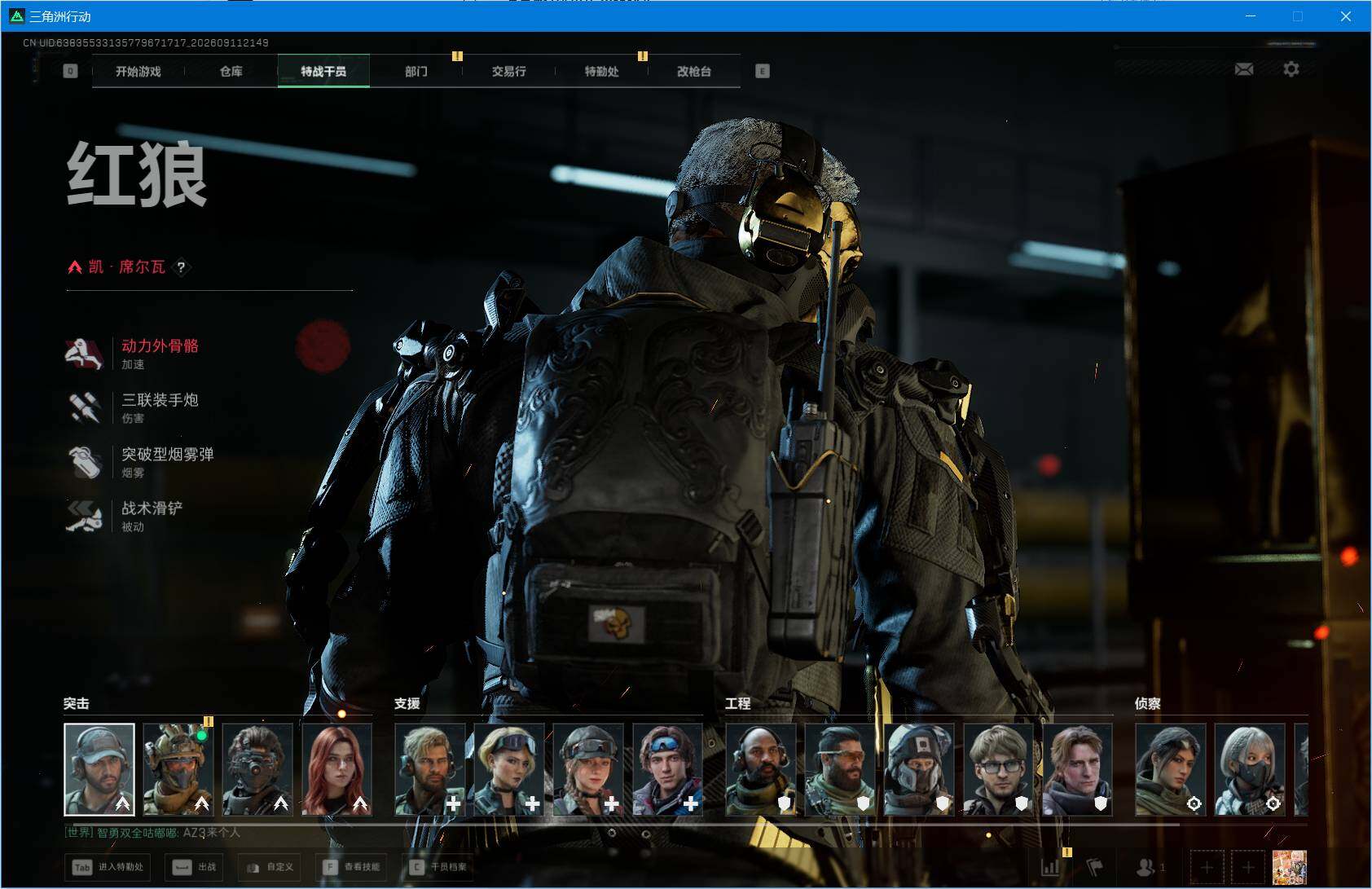
Task: Select the assault operator in tactical helmet
Action: [x=178, y=769]
